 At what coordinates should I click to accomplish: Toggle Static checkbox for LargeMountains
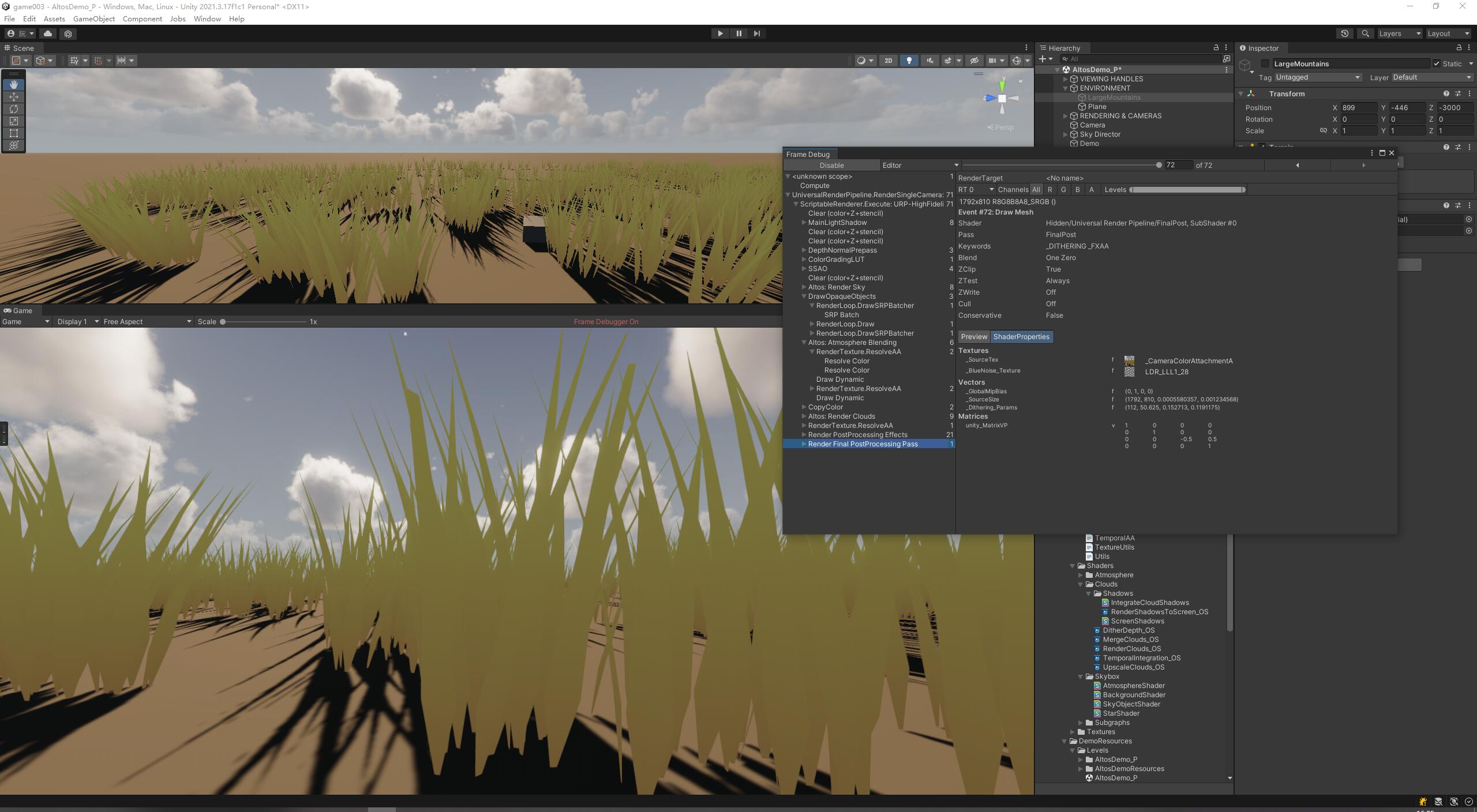[1437, 64]
